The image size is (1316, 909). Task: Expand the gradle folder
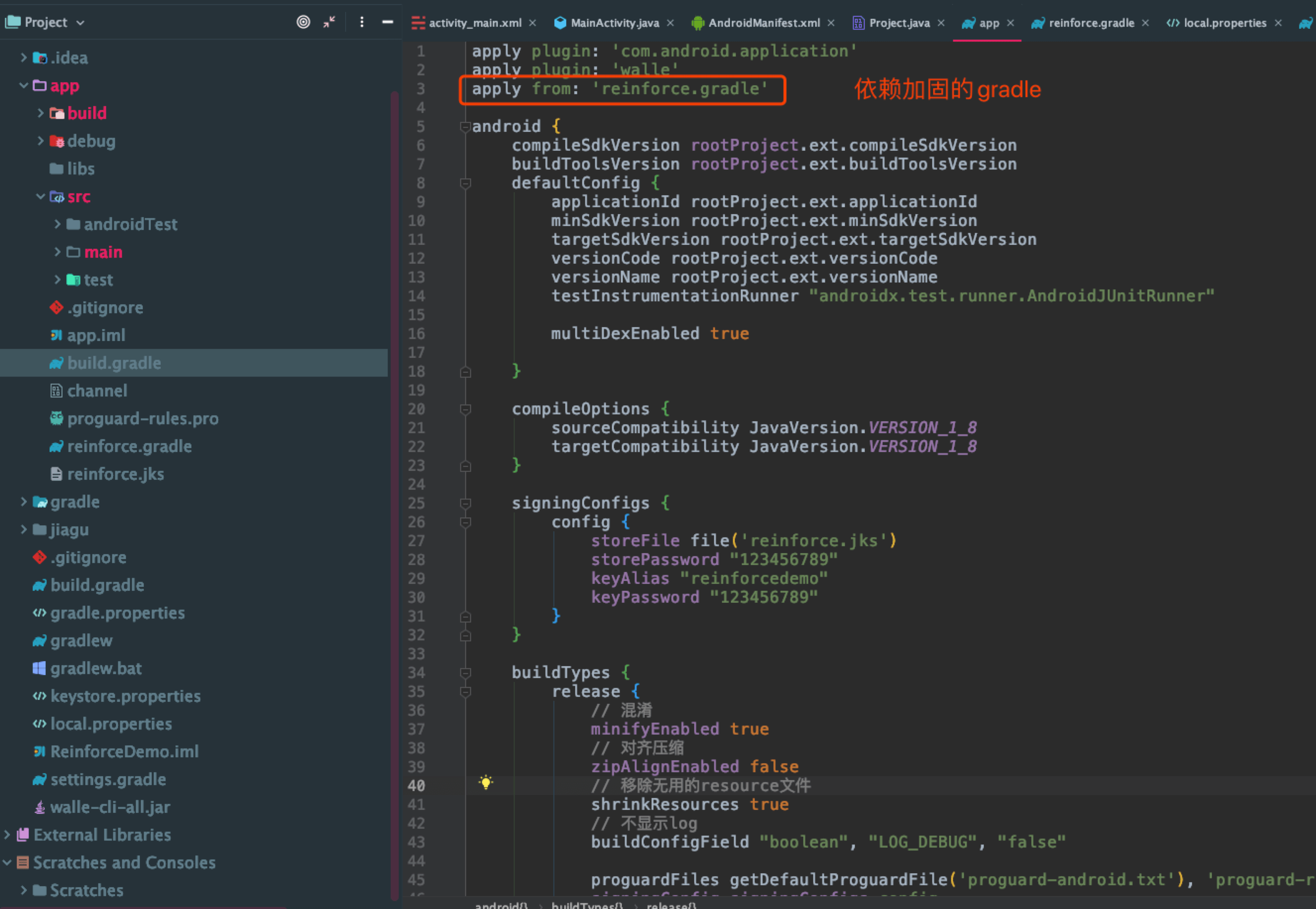[x=23, y=501]
